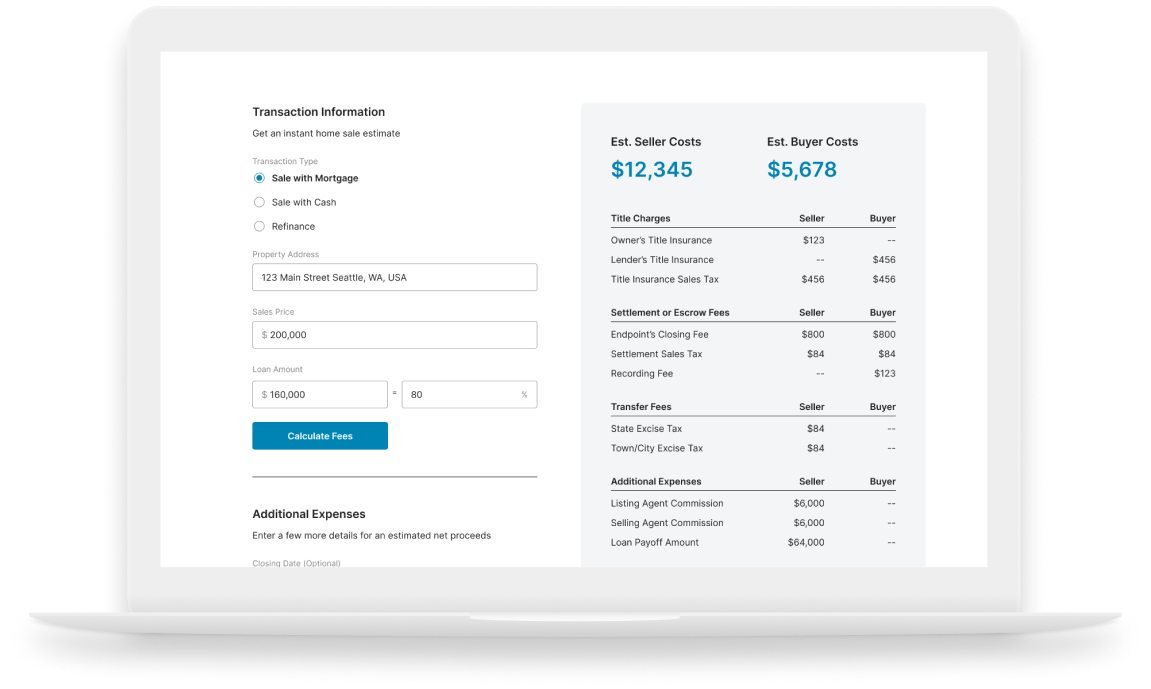This screenshot has width=1151, height=689.
Task: Select the Loan Payoff Amount row
Action: [655, 542]
